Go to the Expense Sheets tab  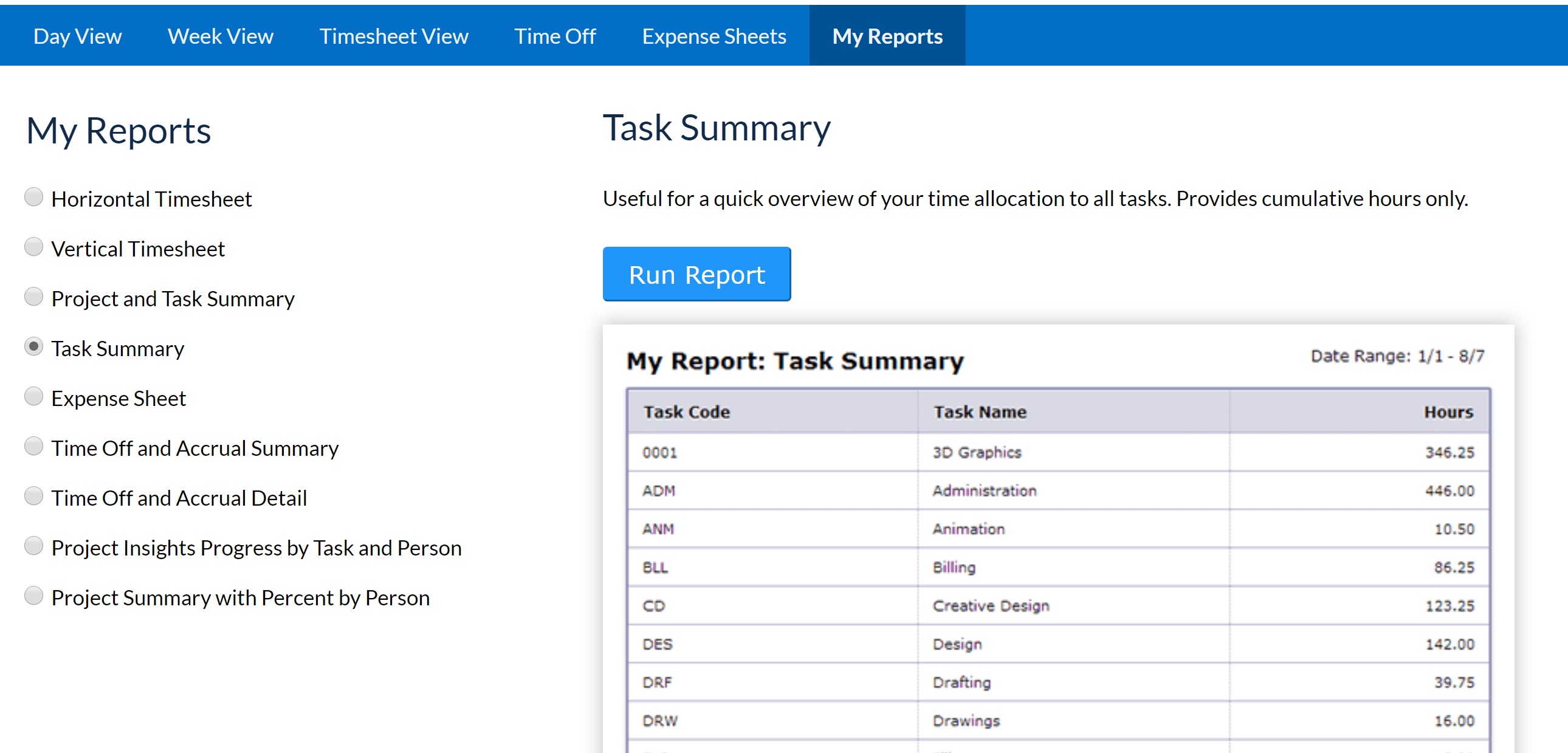[x=714, y=35]
